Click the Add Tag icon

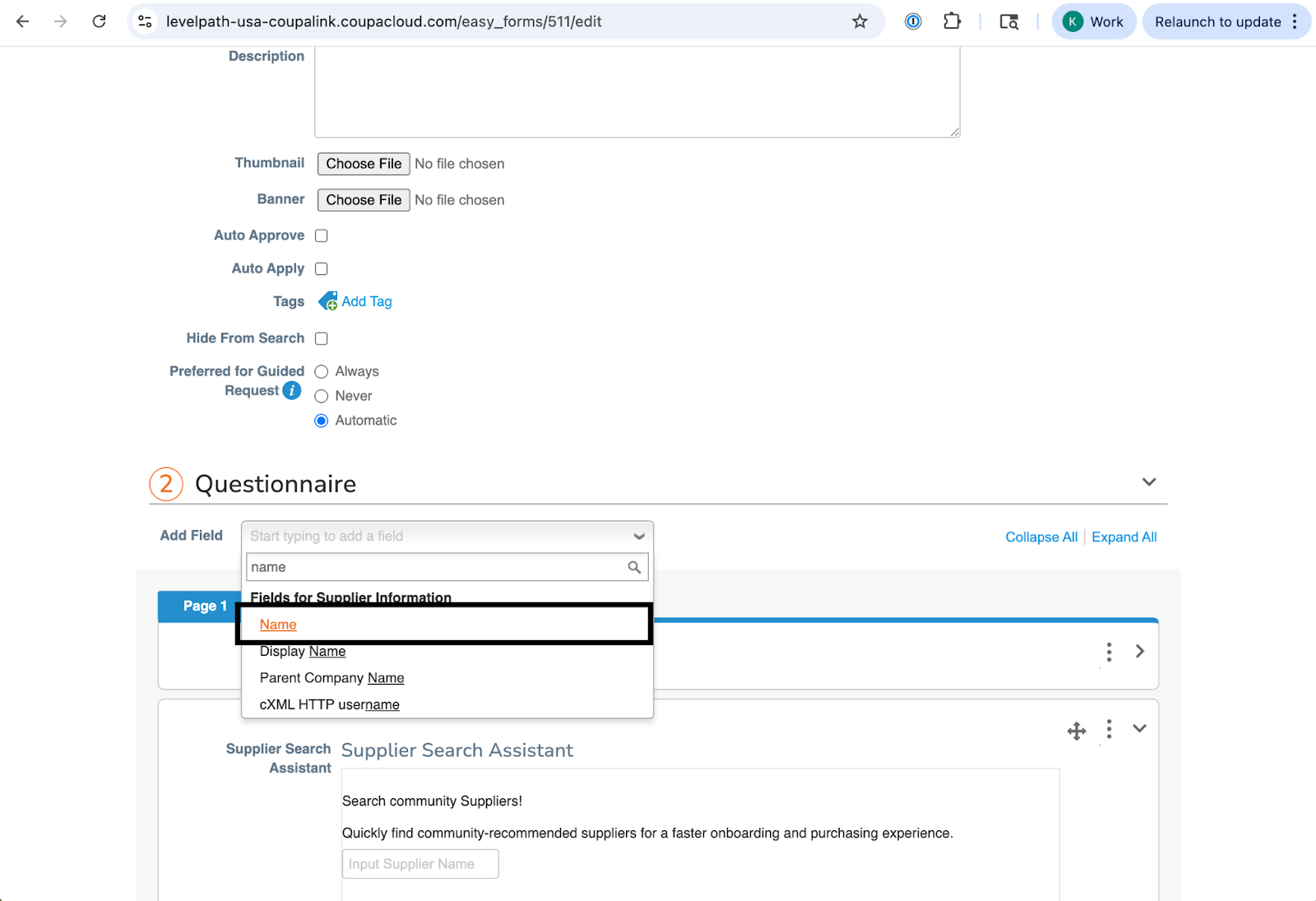[327, 301]
